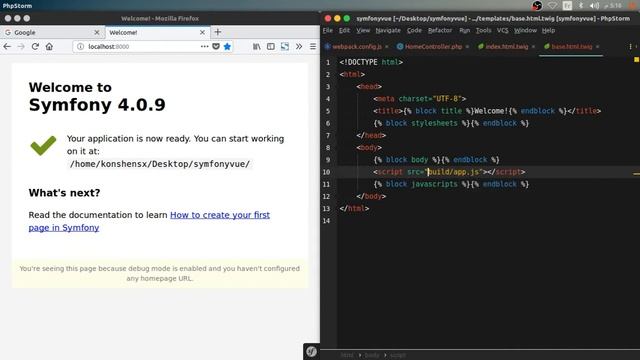The height and width of the screenshot is (360, 640).
Task: Click the yellow inspection indicator in editor
Action: tap(636, 60)
